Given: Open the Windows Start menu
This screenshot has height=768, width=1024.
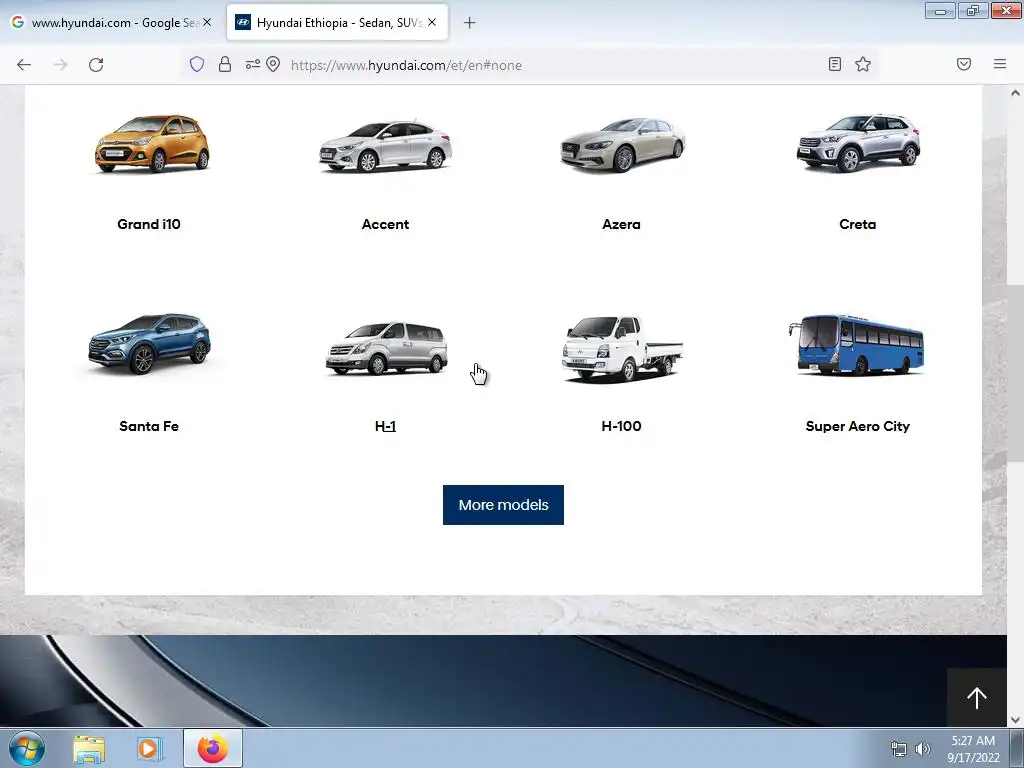Looking at the screenshot, I should (x=26, y=748).
